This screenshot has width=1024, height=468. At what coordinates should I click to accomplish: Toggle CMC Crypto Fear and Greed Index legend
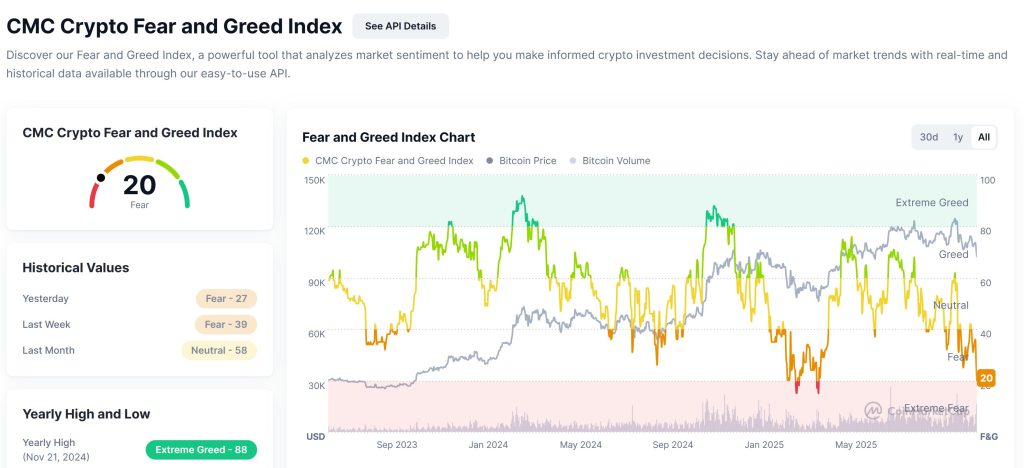387,160
